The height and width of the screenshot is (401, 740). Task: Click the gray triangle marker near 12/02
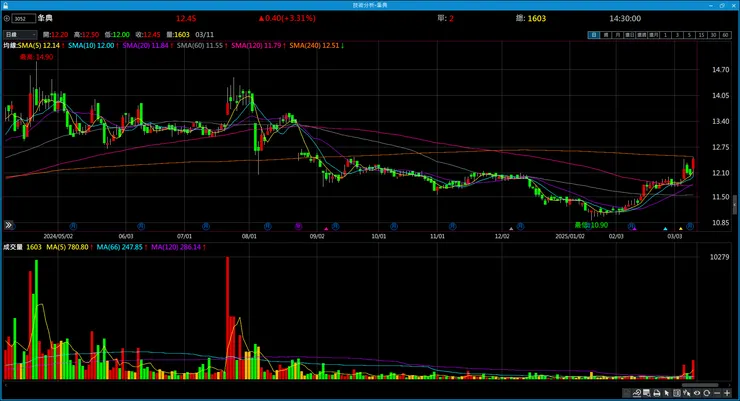coord(511,229)
